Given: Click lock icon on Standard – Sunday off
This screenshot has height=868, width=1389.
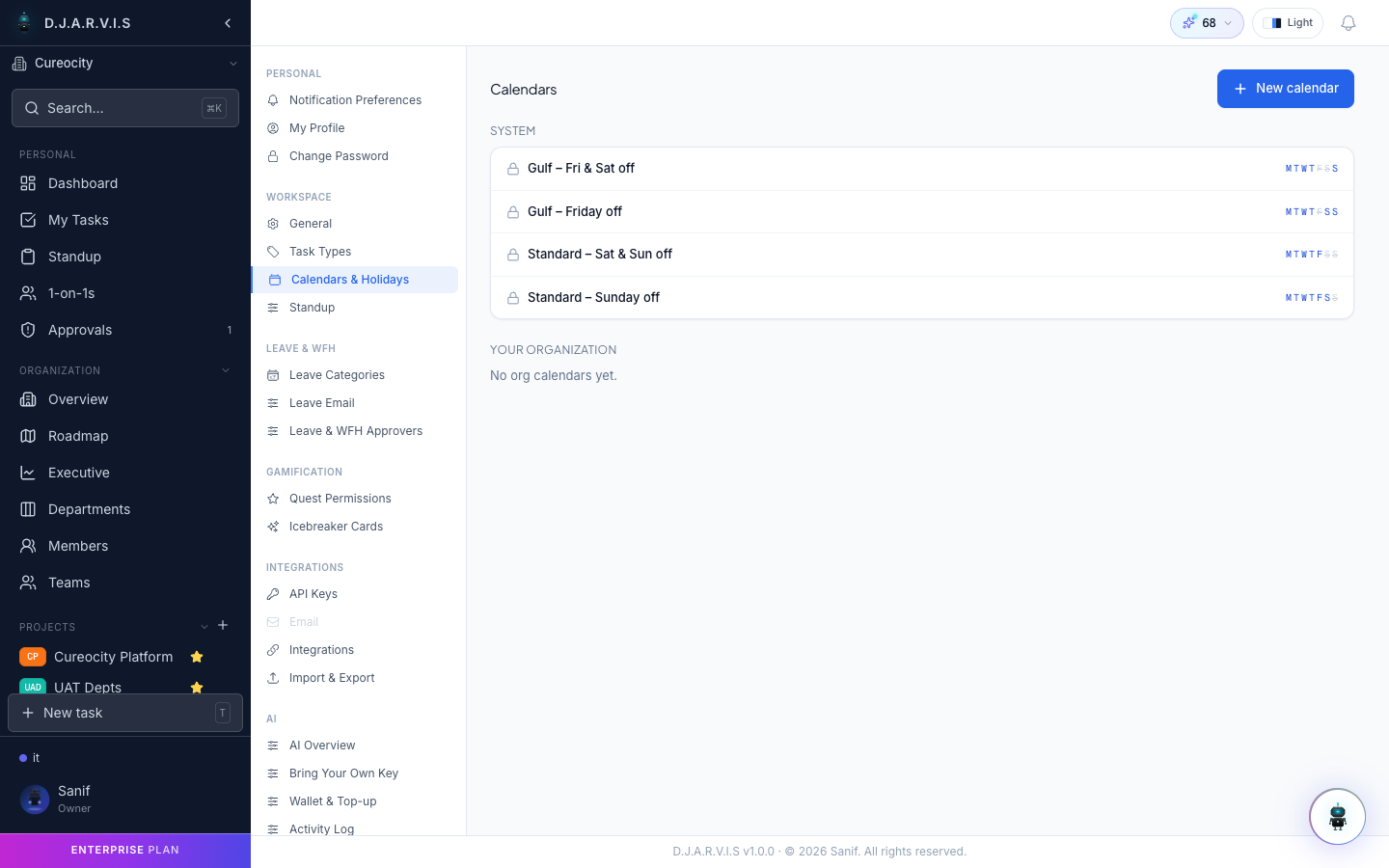Looking at the screenshot, I should pyautogui.click(x=513, y=298).
